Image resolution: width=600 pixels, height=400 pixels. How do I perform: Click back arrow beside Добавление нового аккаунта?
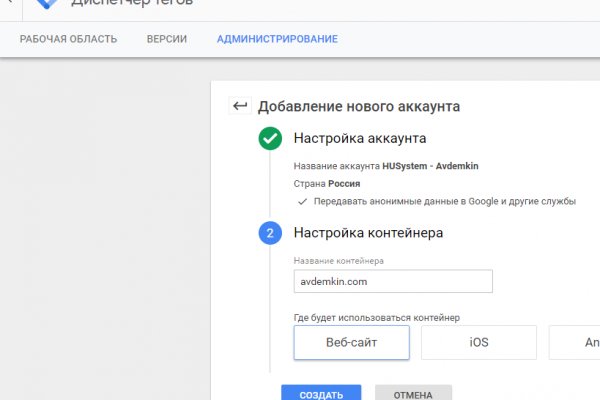click(x=240, y=106)
